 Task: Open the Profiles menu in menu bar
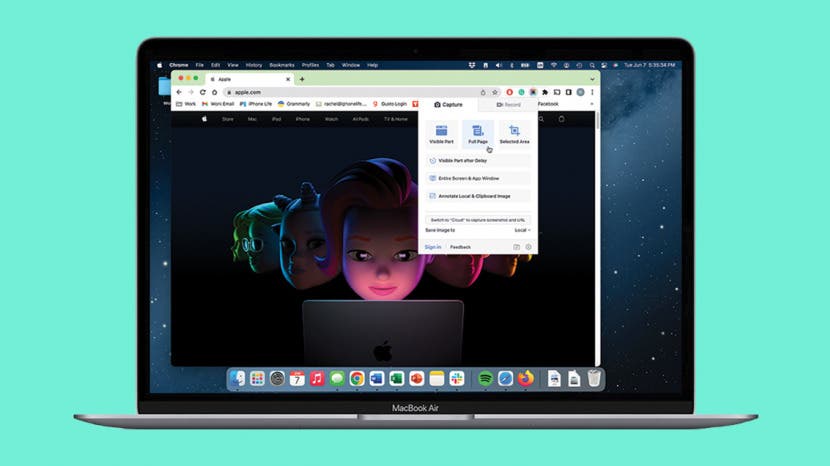click(310, 65)
